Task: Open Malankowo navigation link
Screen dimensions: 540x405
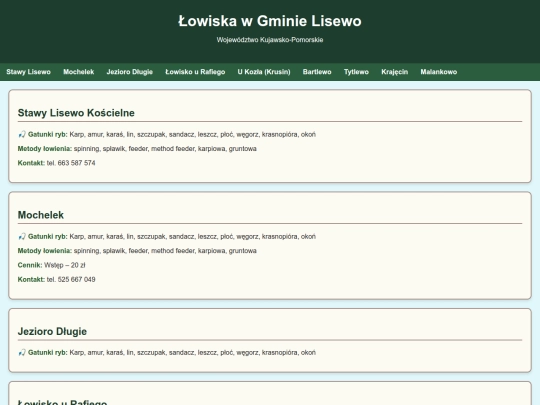Action: (x=438, y=72)
